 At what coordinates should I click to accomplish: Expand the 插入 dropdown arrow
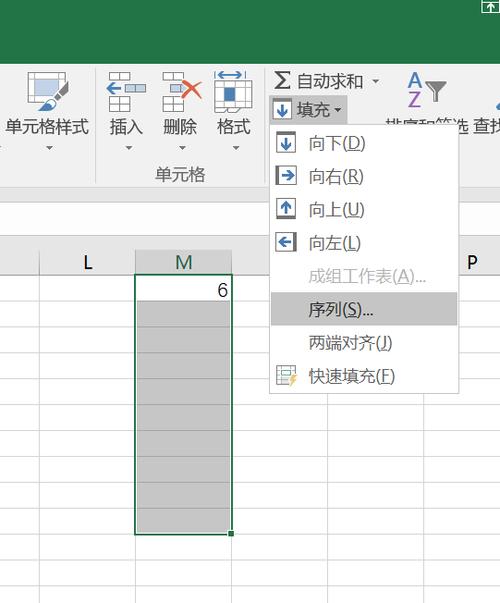click(129, 148)
